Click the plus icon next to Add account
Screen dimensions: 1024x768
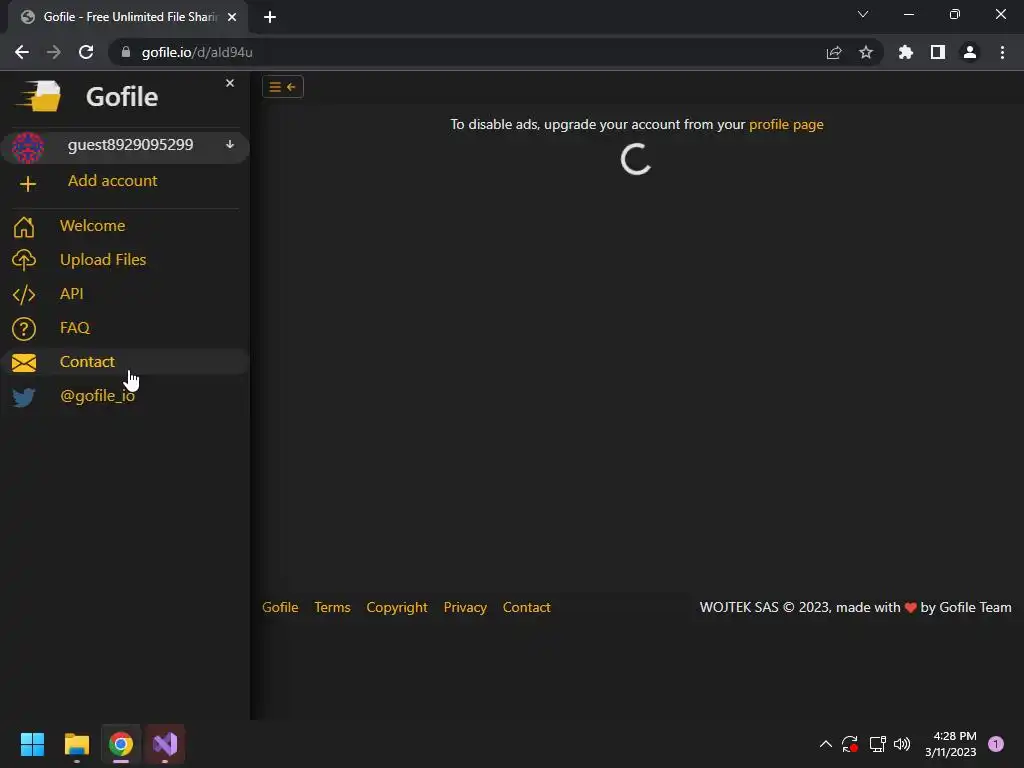pyautogui.click(x=27, y=184)
